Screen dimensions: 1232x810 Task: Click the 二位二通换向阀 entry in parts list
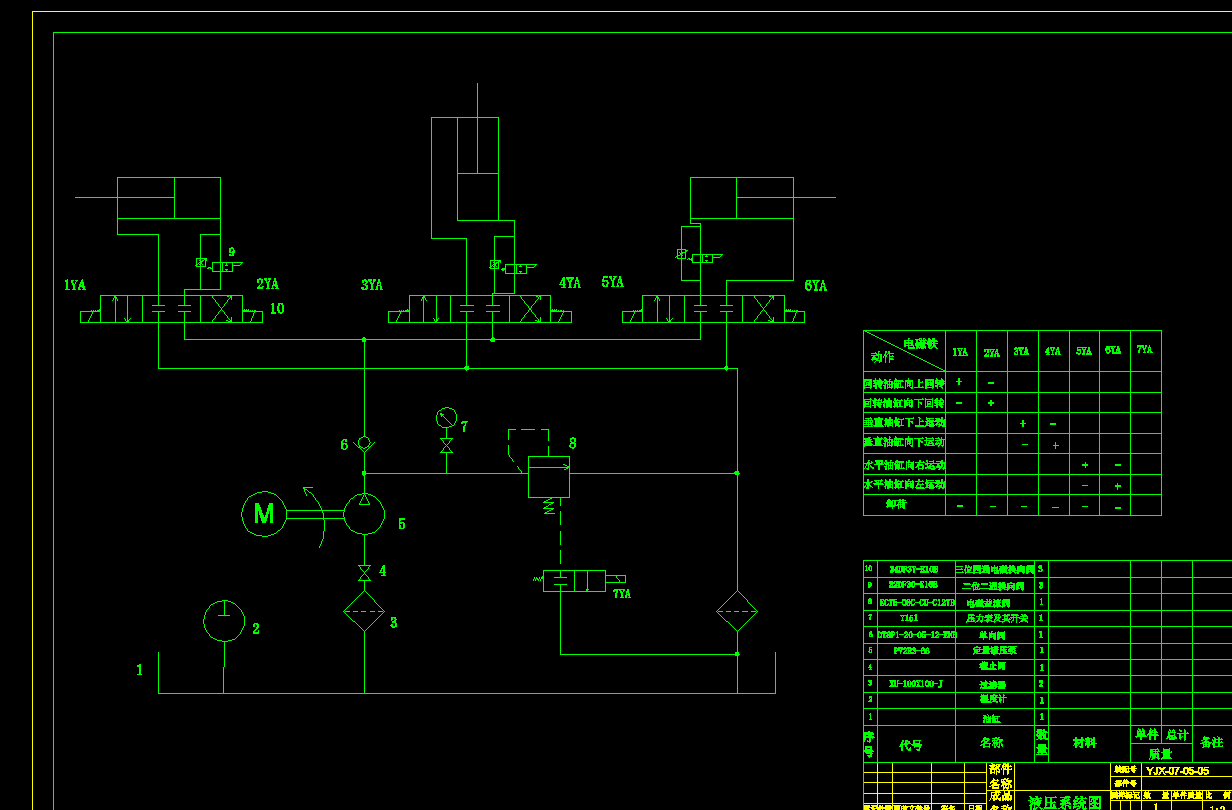coord(994,585)
